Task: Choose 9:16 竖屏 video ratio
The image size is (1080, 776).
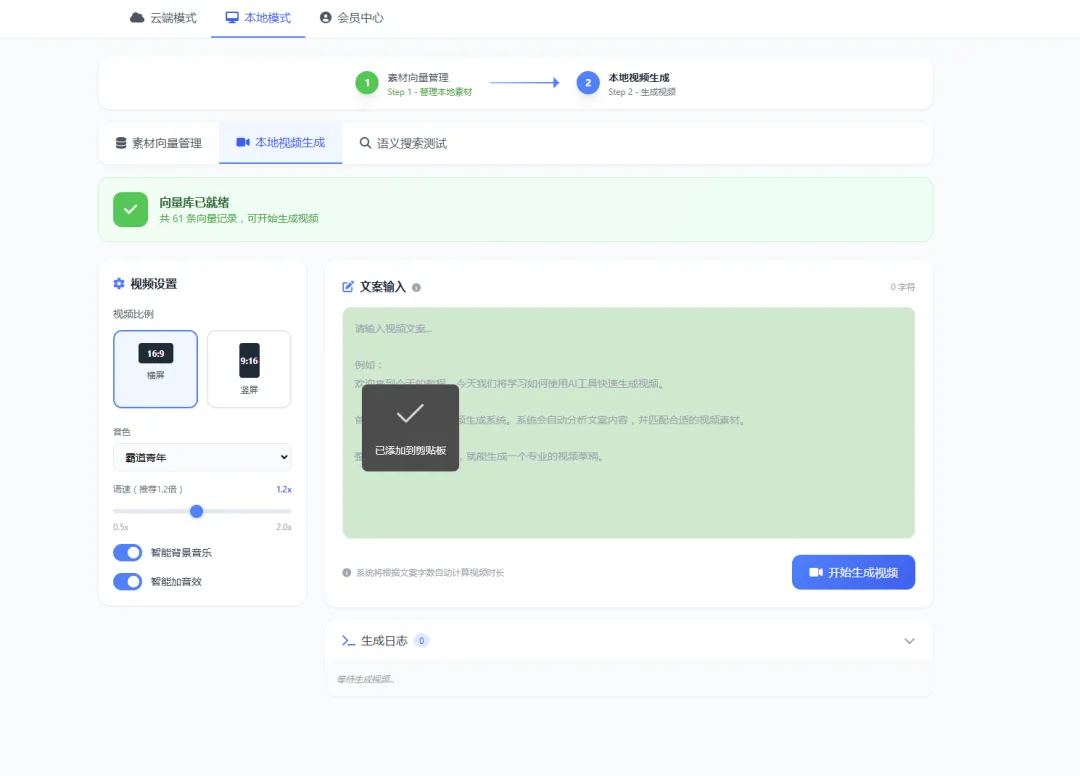Action: (x=249, y=369)
